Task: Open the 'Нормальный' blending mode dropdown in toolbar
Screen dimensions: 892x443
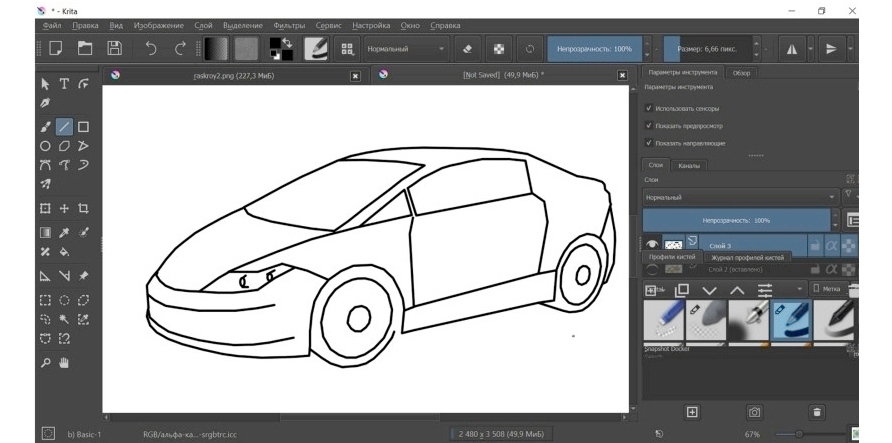Action: click(x=405, y=48)
